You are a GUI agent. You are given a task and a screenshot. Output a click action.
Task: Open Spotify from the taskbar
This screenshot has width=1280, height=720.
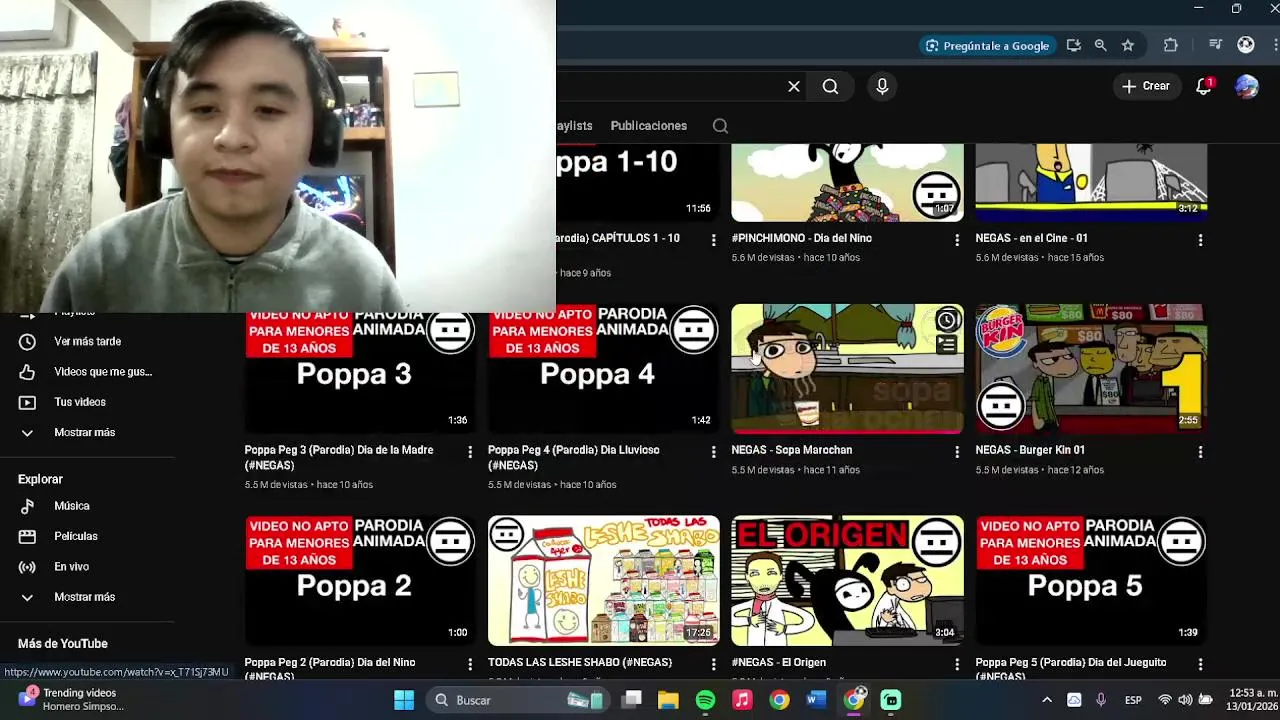705,700
